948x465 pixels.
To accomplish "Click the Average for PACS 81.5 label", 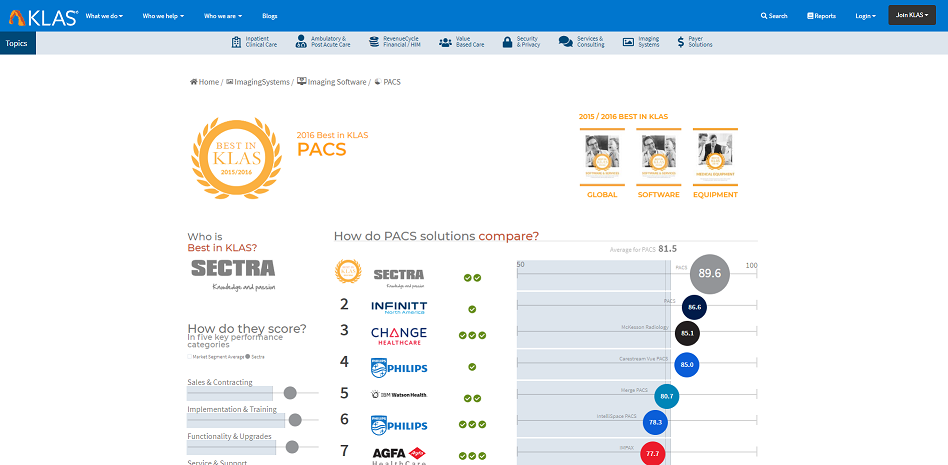I will pos(643,249).
